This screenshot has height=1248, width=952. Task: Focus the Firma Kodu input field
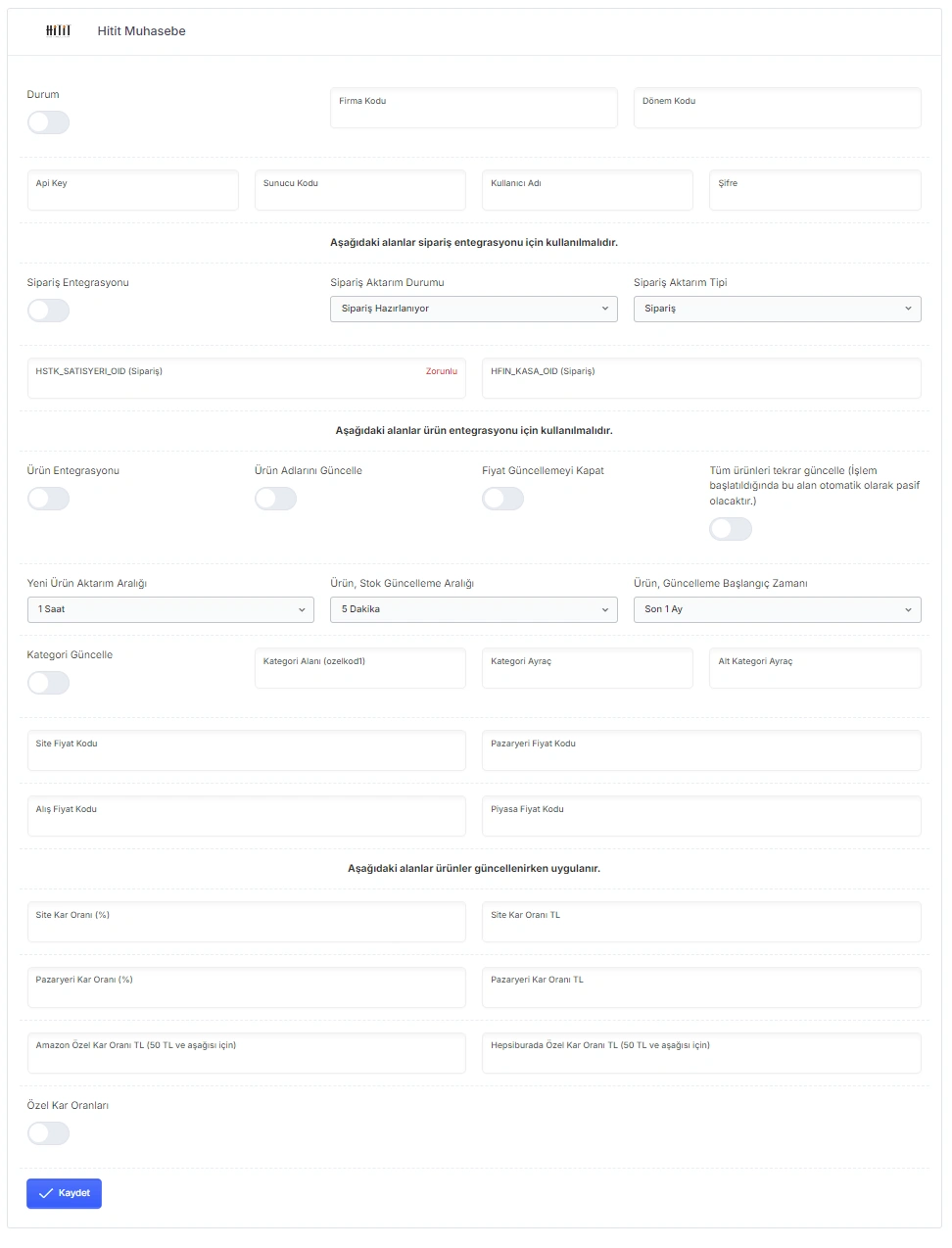point(474,108)
